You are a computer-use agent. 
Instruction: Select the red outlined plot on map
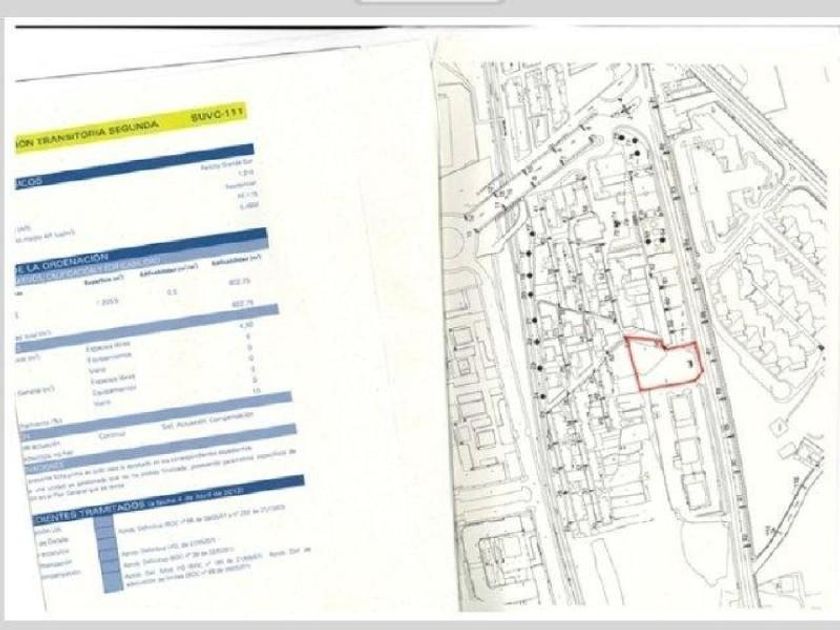click(664, 362)
